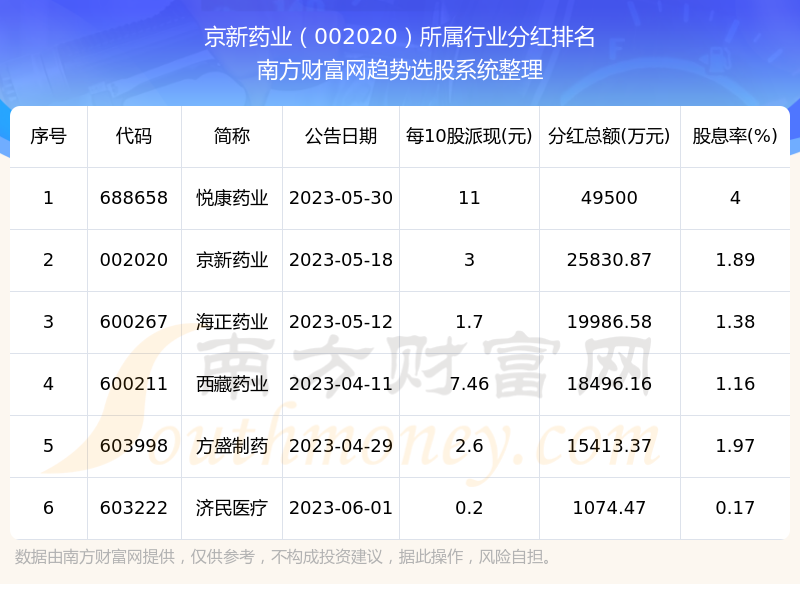Click the 代码 column header
800x606 pixels.
coord(134,136)
